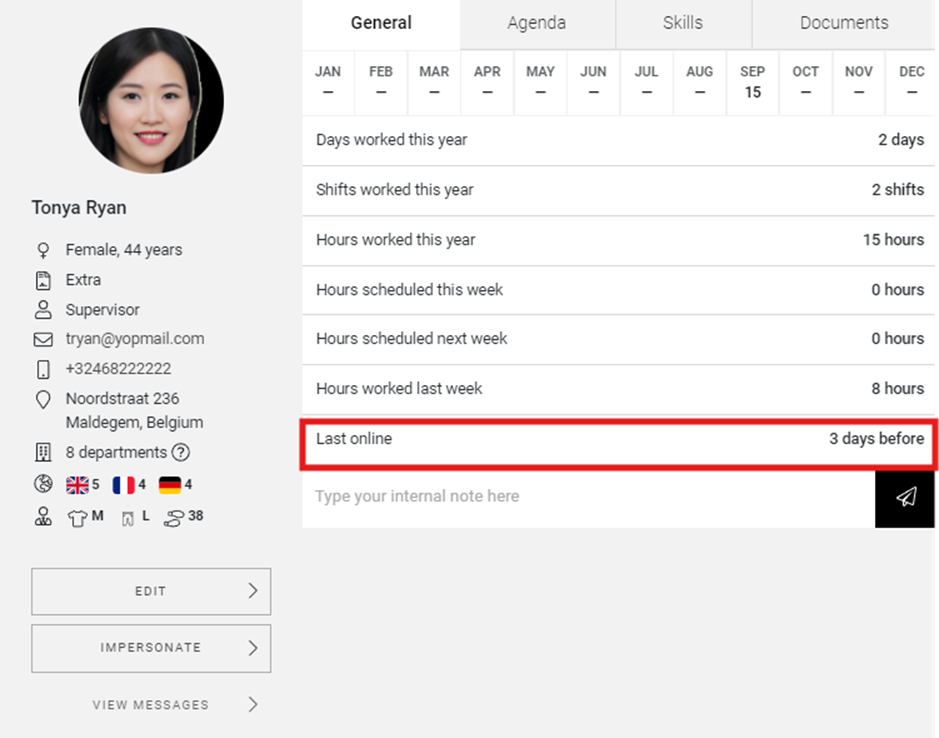Select the General tab
939x738 pixels.
pyautogui.click(x=381, y=23)
